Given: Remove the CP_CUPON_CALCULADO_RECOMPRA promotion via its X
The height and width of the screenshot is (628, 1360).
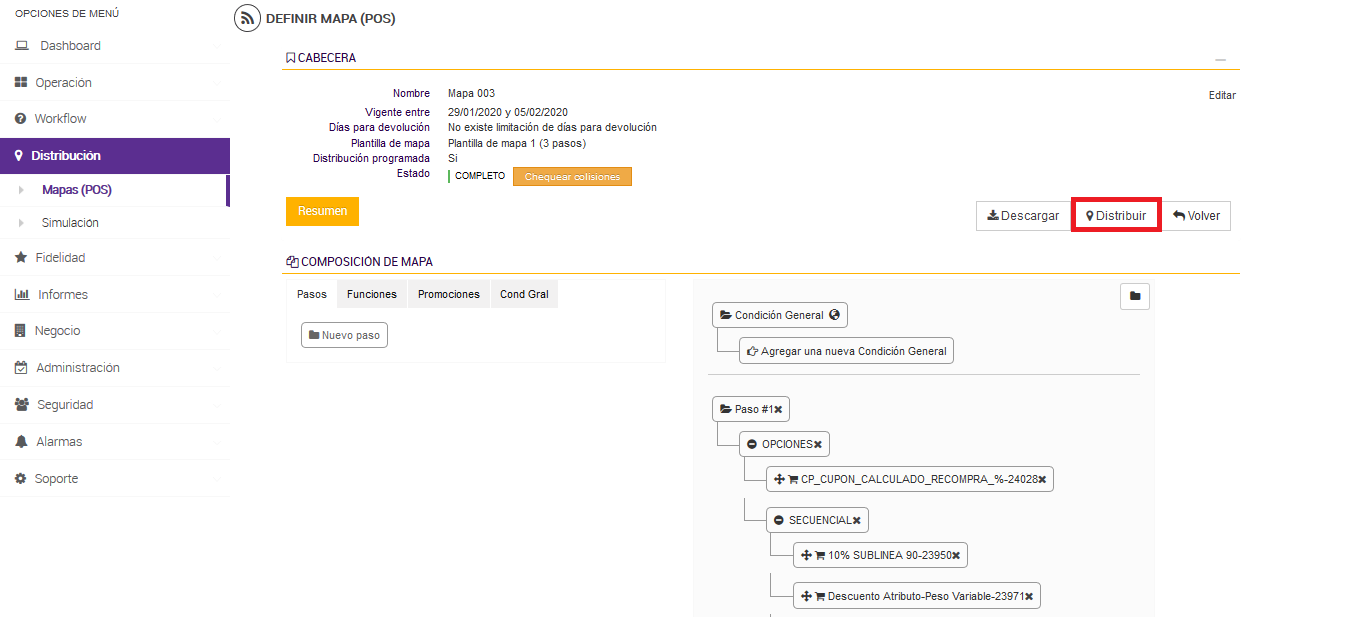Looking at the screenshot, I should pos(1042,480).
